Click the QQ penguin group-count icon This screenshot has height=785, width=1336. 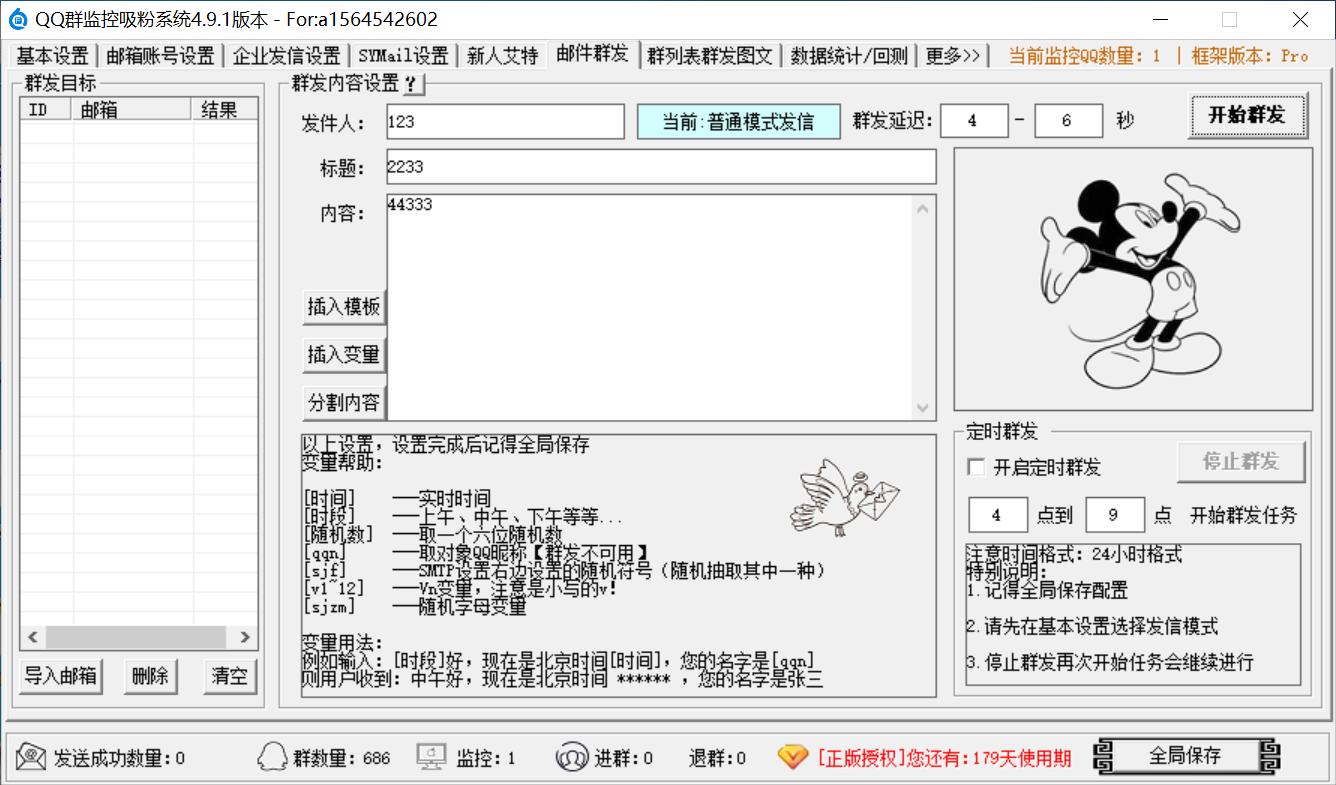click(x=272, y=758)
